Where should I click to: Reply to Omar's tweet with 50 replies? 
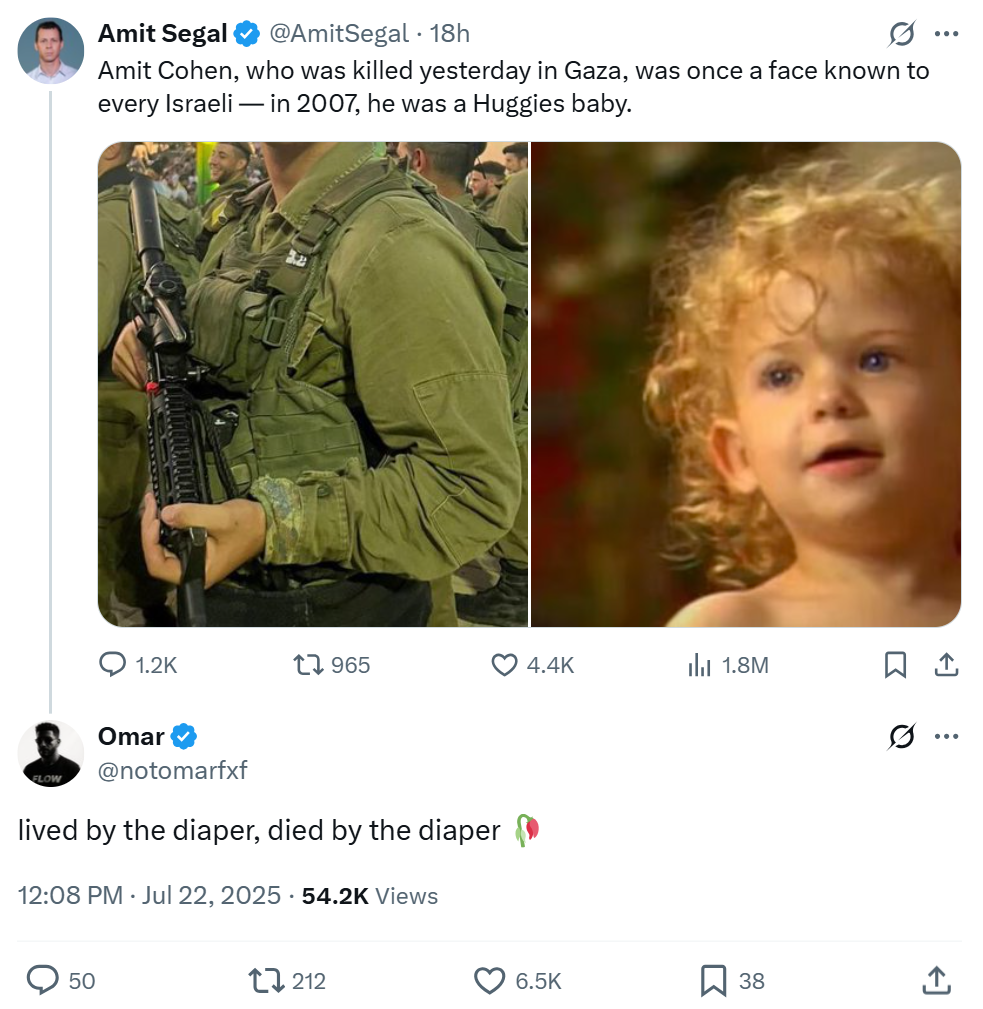pos(60,981)
